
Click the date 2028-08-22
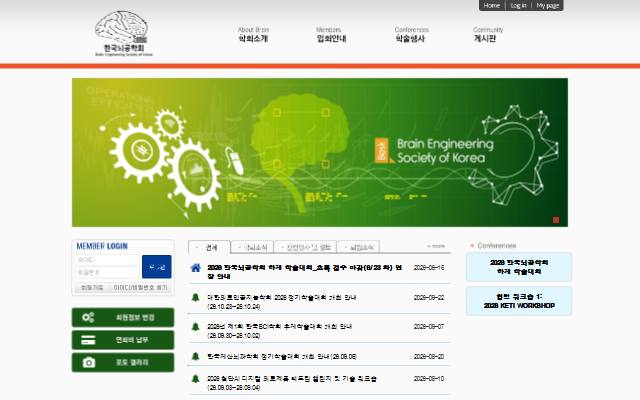tap(429, 298)
